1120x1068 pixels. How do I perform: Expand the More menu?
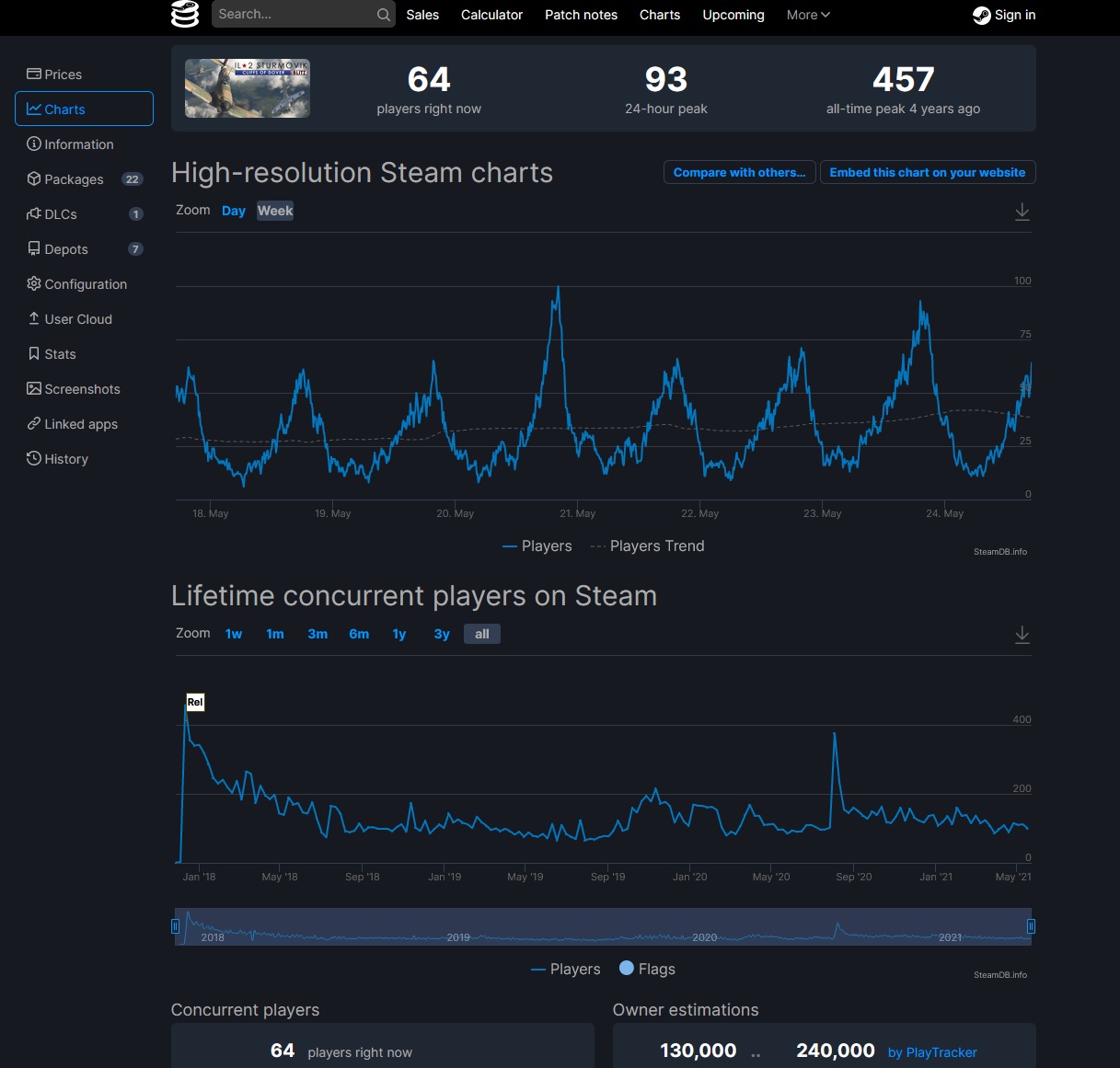(808, 15)
